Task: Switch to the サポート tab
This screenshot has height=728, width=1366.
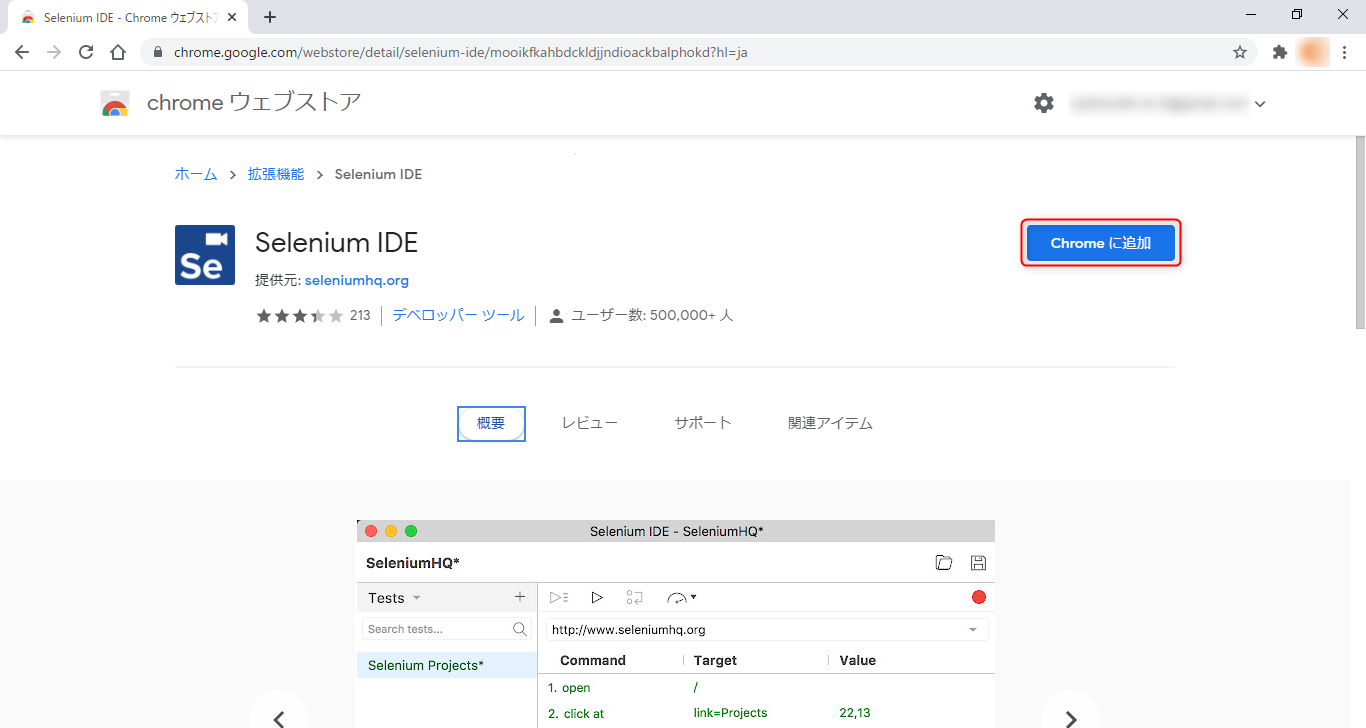Action: [702, 423]
